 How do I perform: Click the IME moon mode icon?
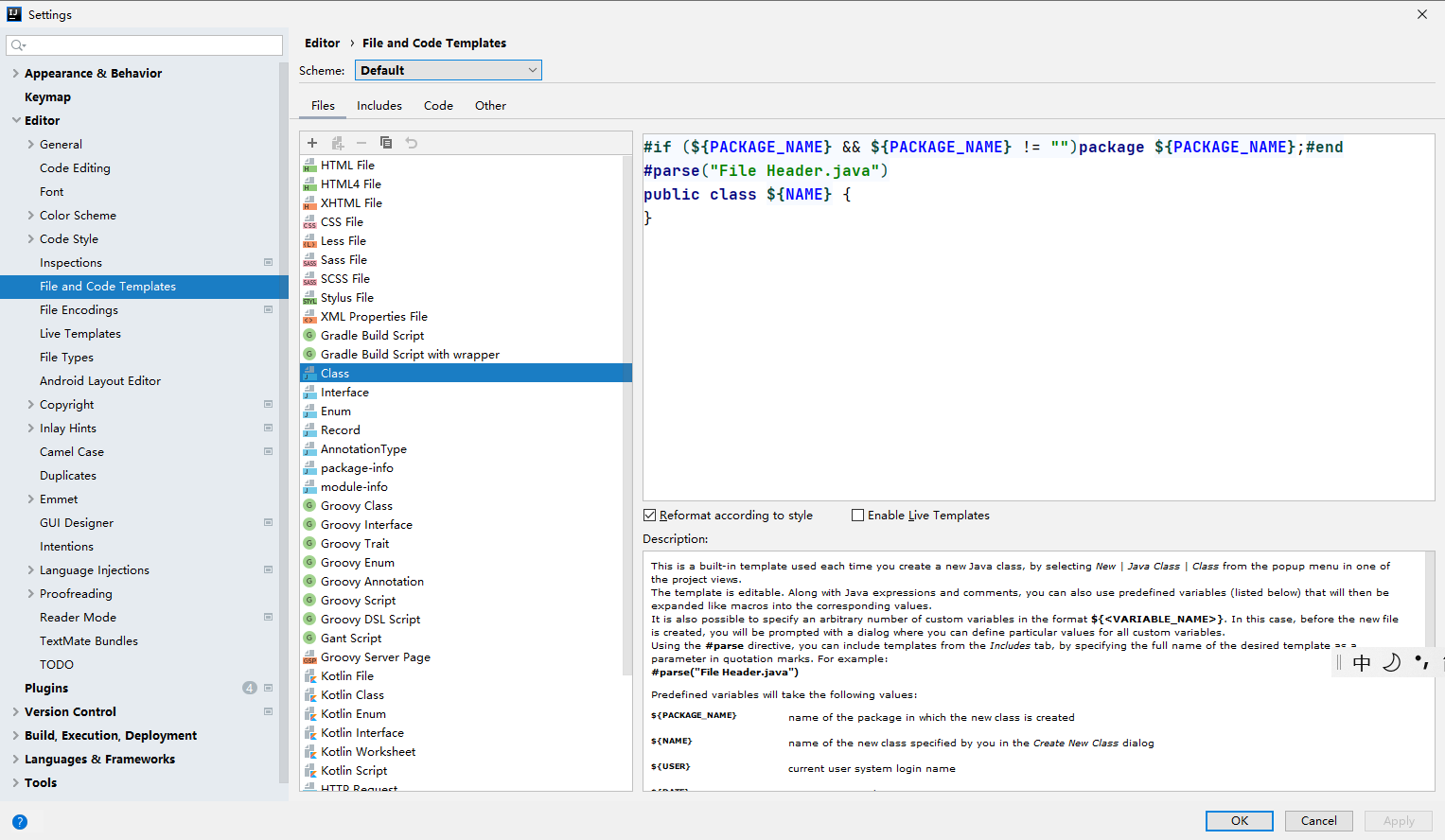tap(1391, 662)
